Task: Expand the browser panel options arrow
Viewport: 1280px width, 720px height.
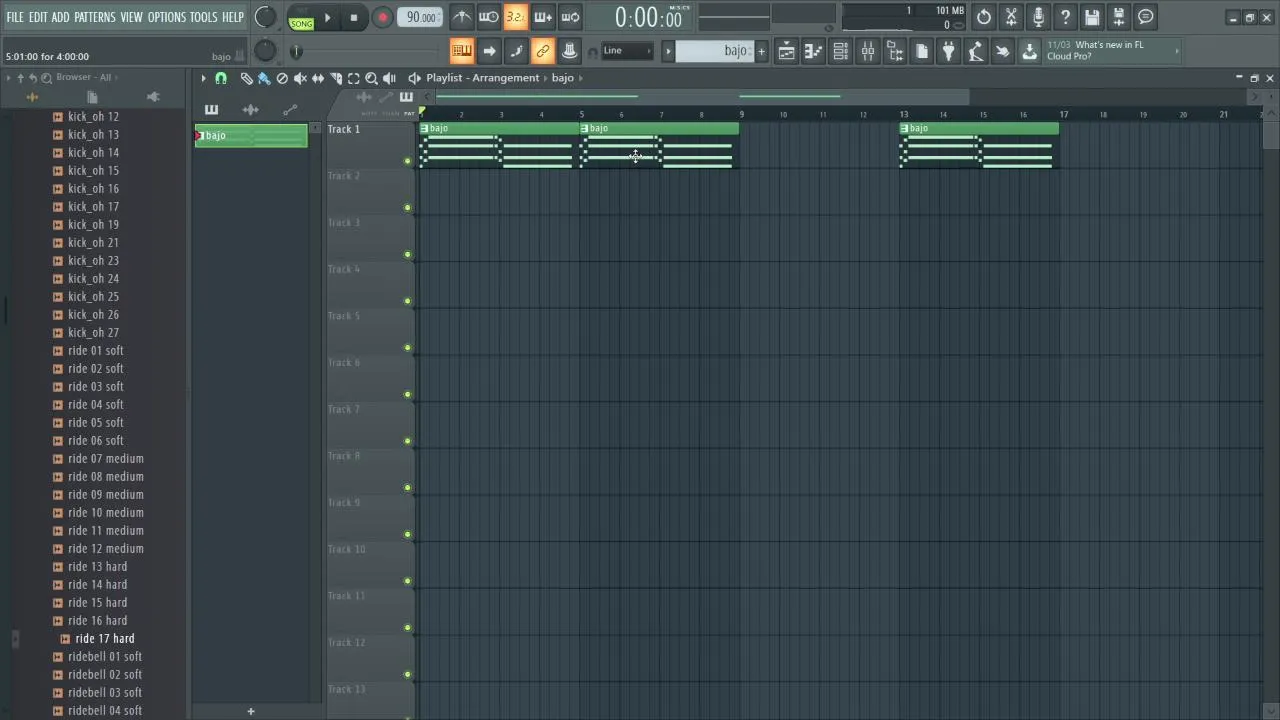Action: [x=8, y=78]
